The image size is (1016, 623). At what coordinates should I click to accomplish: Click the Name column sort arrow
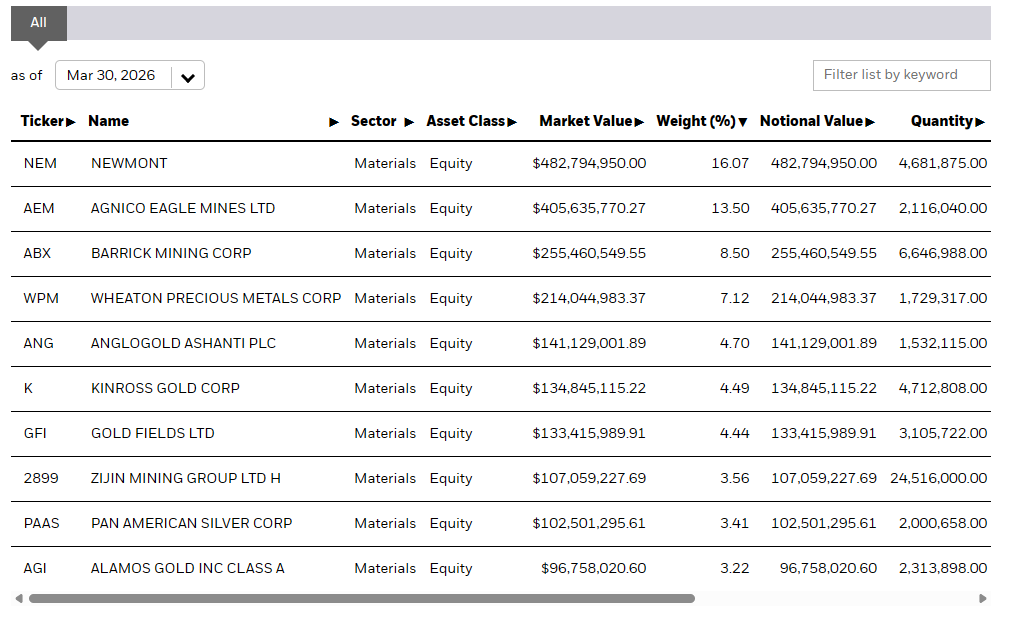coord(334,122)
